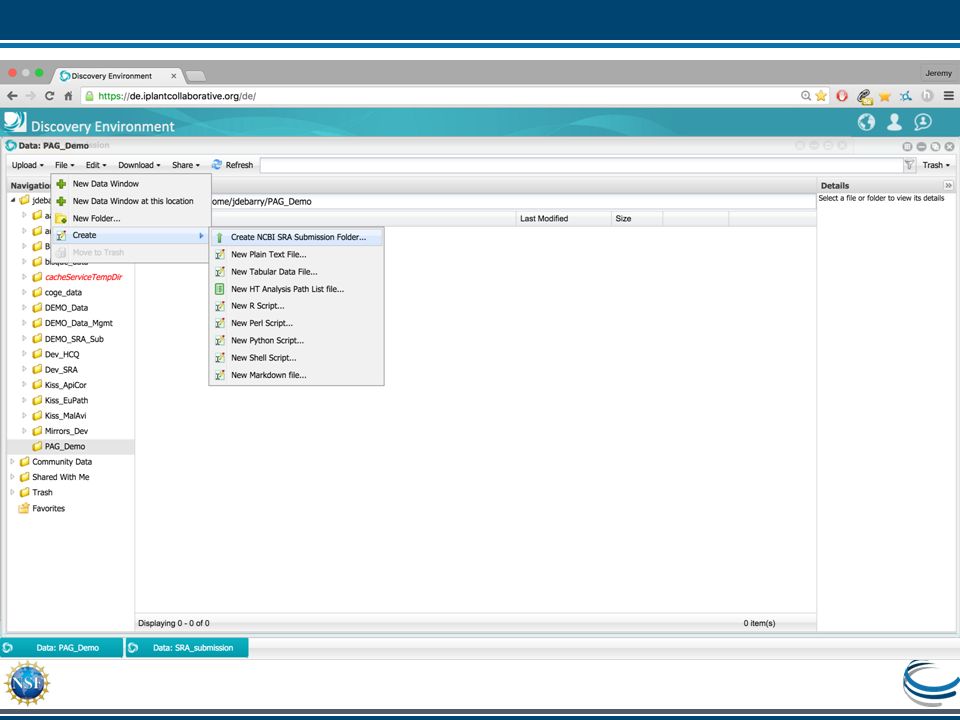Choose New R Script...

point(297,306)
